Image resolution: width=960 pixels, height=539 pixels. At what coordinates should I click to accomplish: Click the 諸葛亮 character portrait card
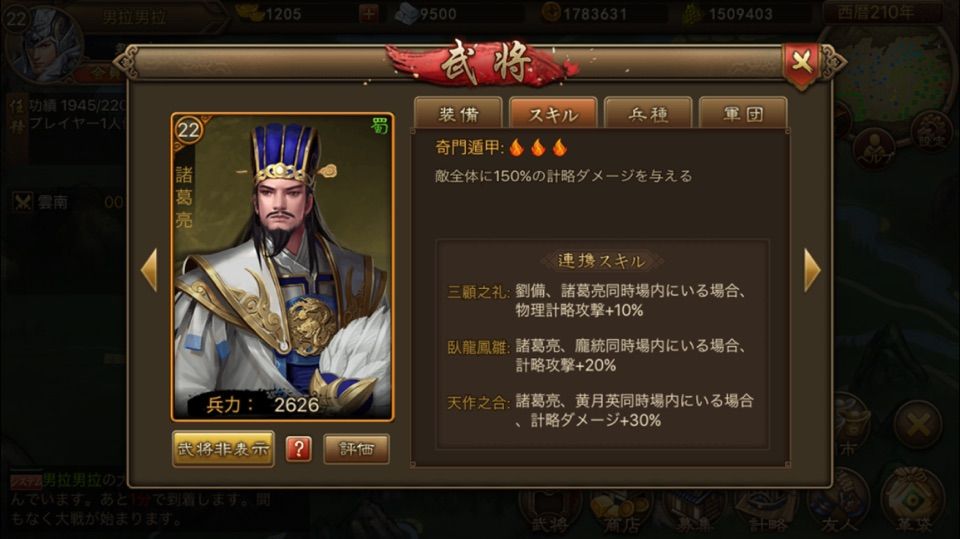(x=282, y=267)
